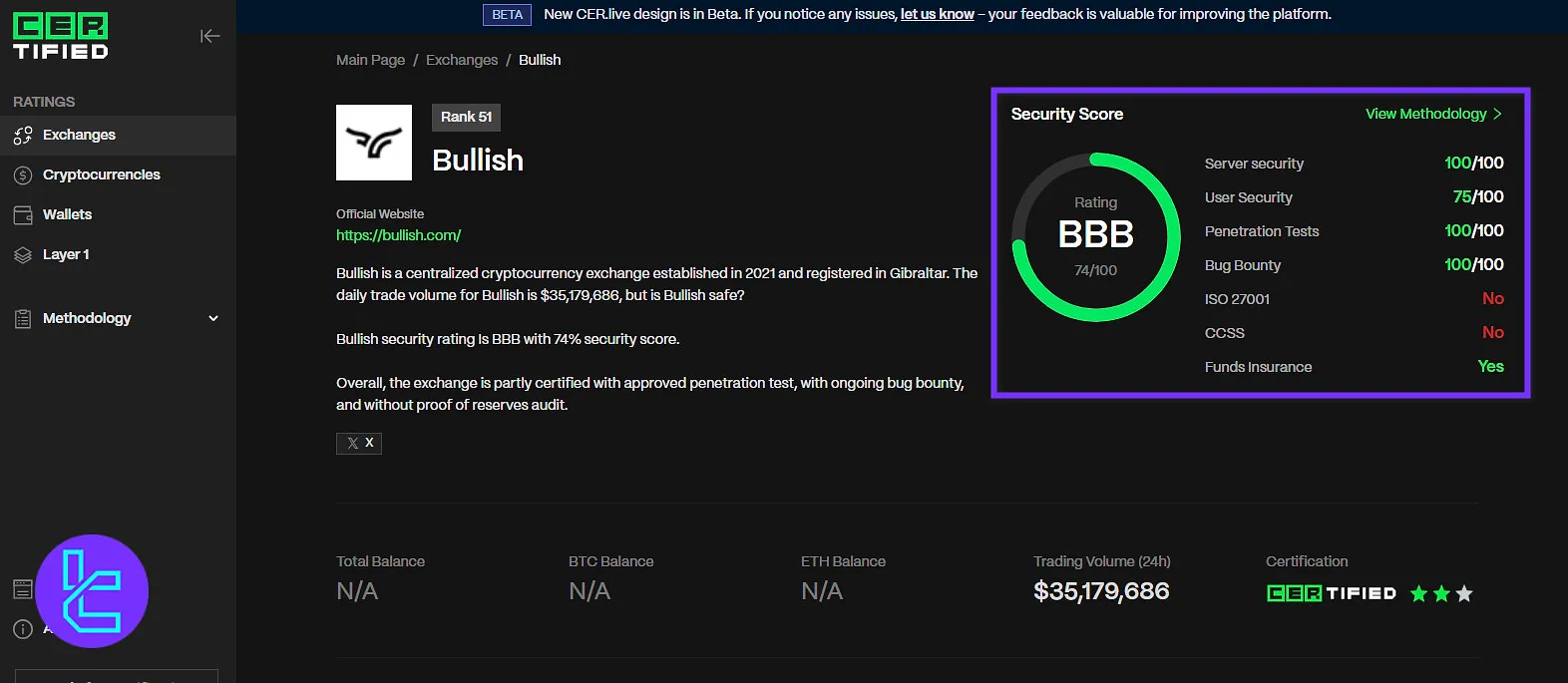Image resolution: width=1568 pixels, height=683 pixels.
Task: Go to Main Page breadcrumb
Action: 370,60
